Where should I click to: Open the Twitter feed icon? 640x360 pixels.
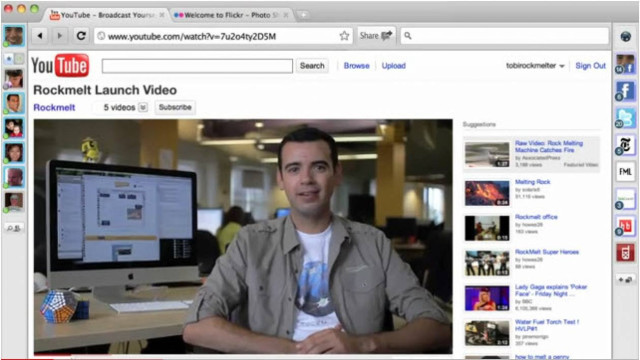tap(625, 118)
